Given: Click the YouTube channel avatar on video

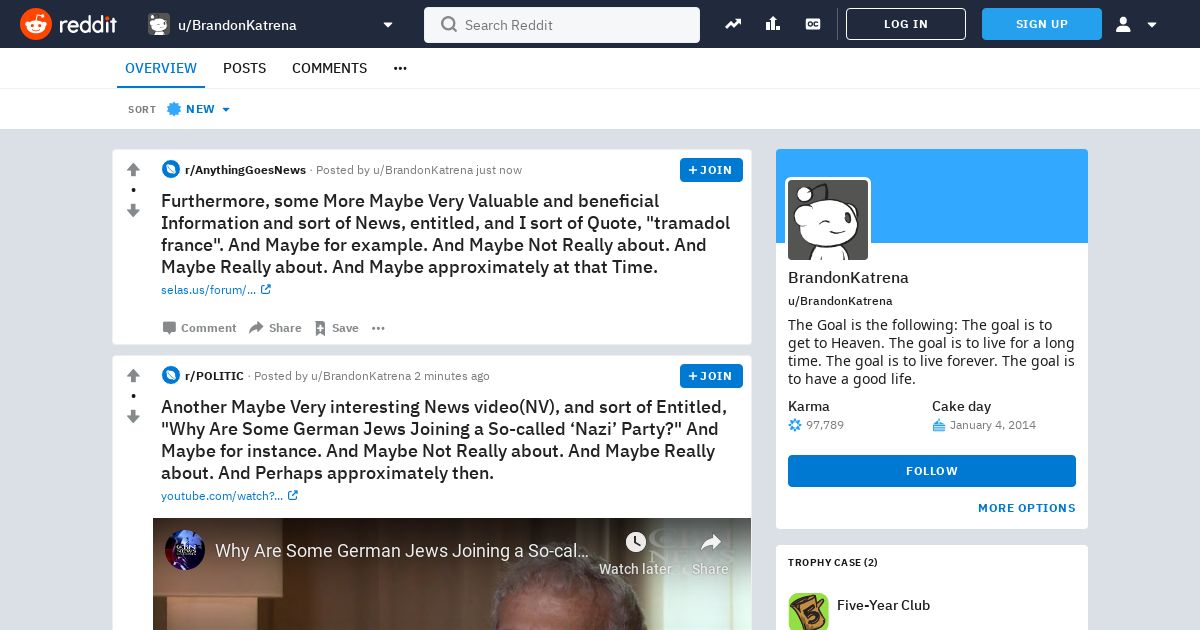Looking at the screenshot, I should pyautogui.click(x=185, y=550).
